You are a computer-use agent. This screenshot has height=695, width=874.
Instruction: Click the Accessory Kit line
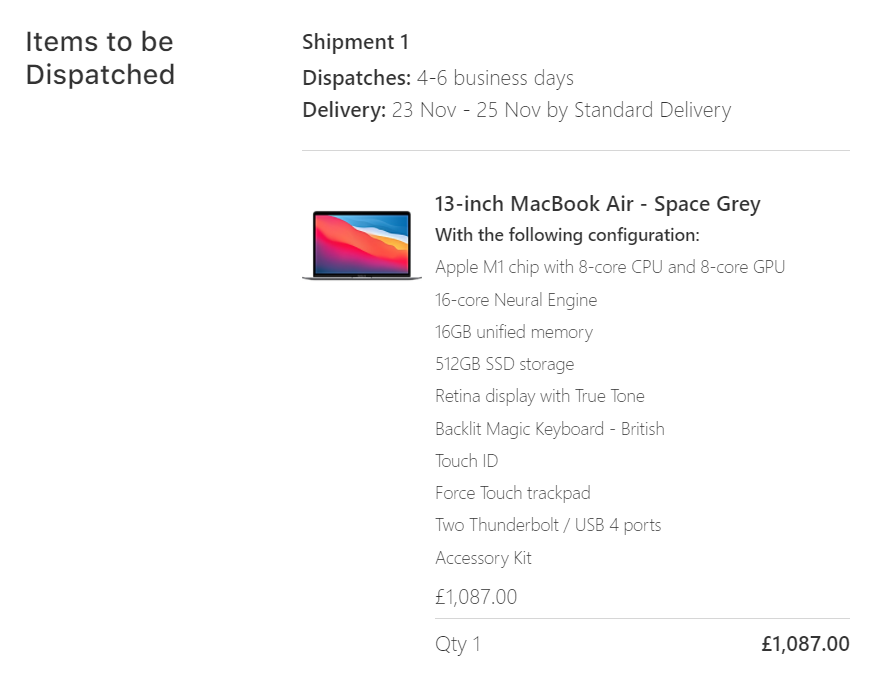484,558
